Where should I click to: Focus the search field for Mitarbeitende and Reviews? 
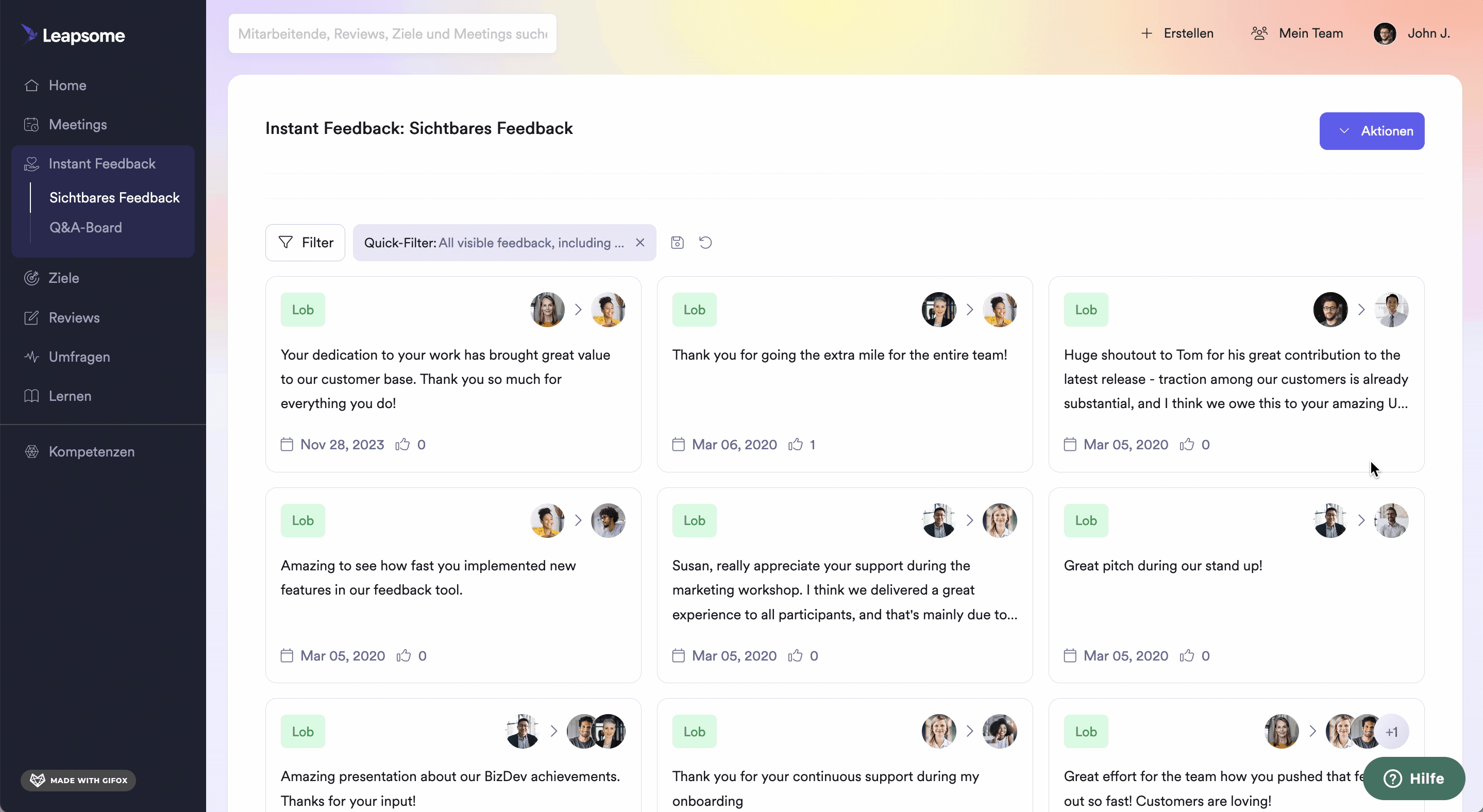tap(392, 34)
